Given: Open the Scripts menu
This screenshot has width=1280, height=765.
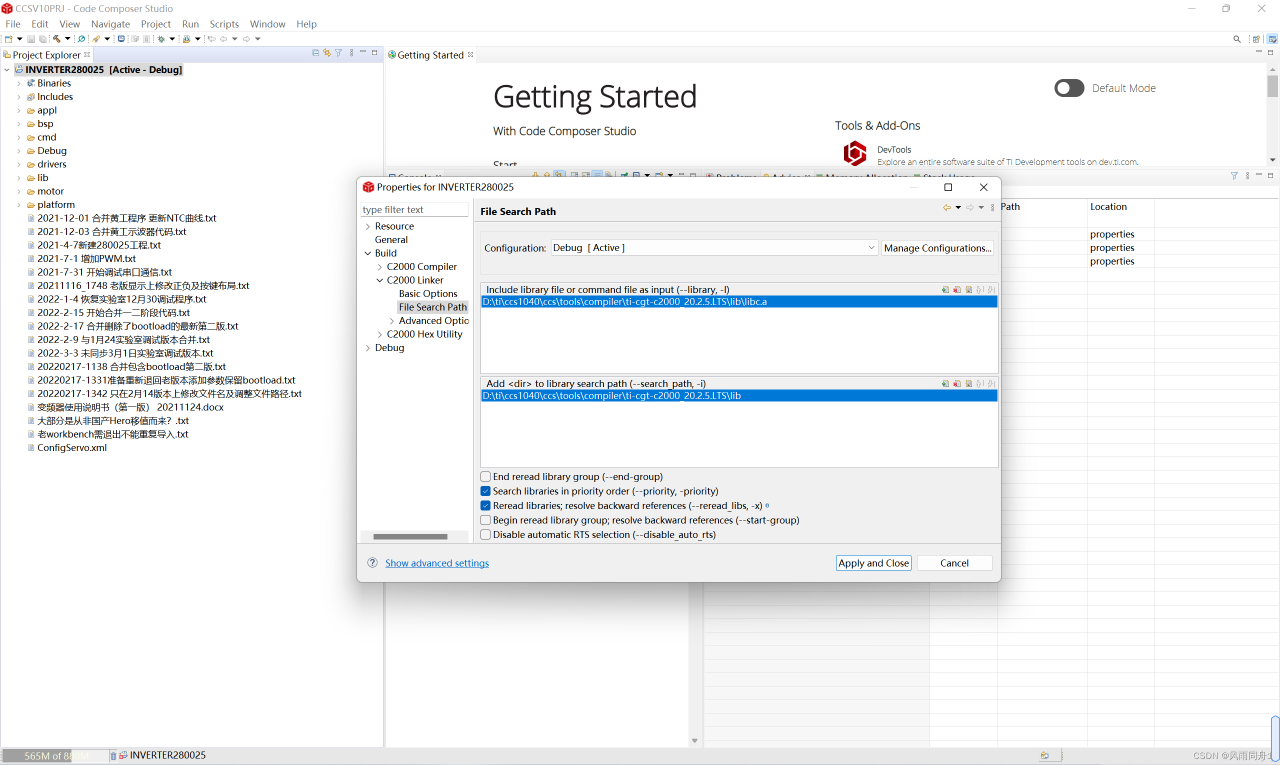Looking at the screenshot, I should pos(224,24).
